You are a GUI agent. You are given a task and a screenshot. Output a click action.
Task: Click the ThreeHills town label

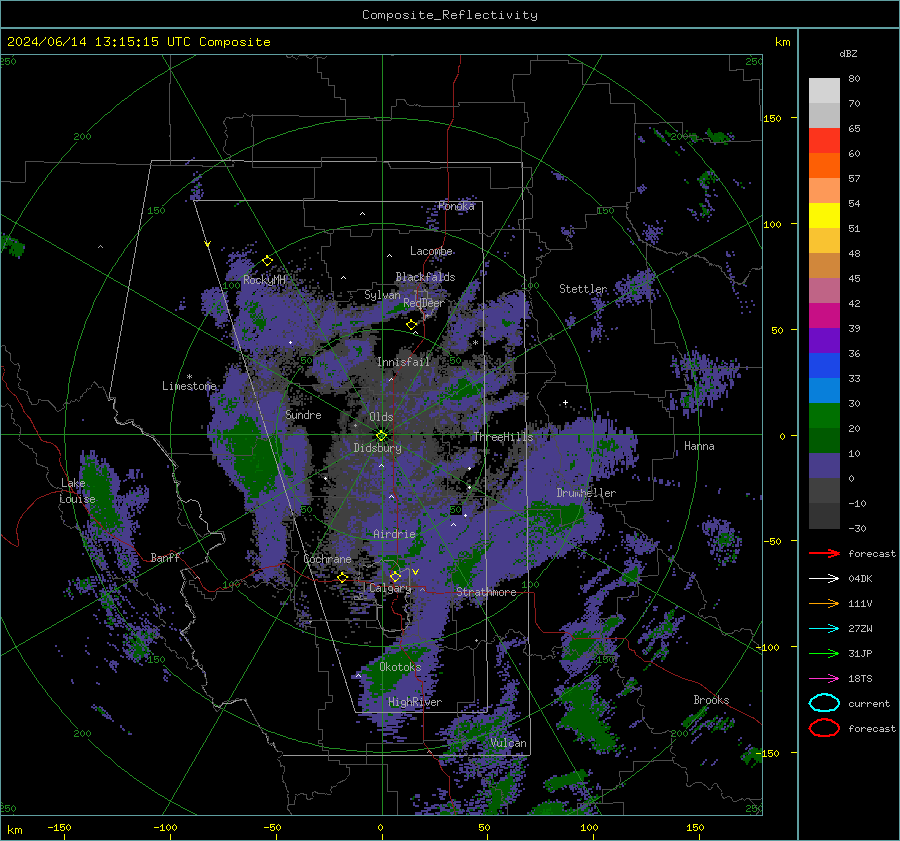tap(503, 437)
